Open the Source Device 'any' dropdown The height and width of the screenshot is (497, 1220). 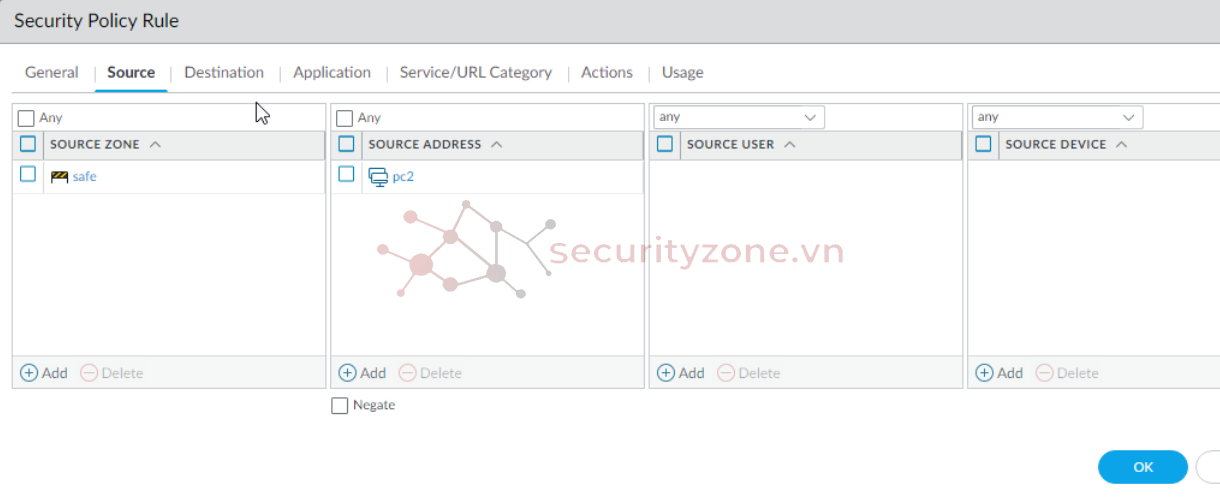coord(1057,117)
